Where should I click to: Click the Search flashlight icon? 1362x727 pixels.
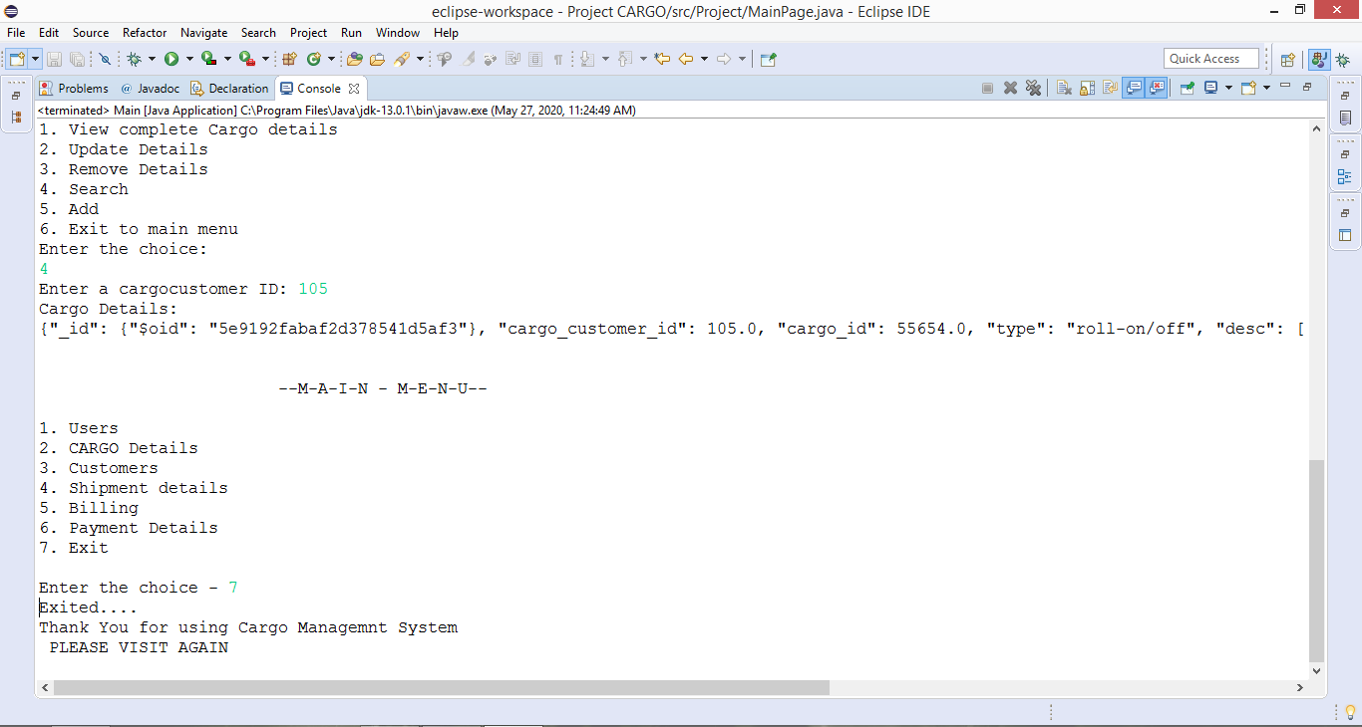401,59
